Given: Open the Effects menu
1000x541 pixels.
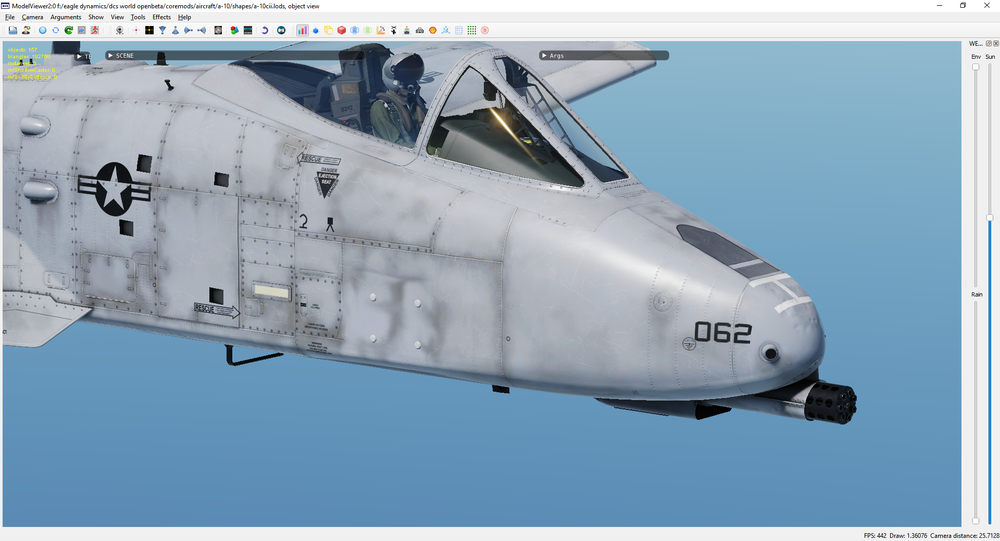Looking at the screenshot, I should click(x=161, y=17).
